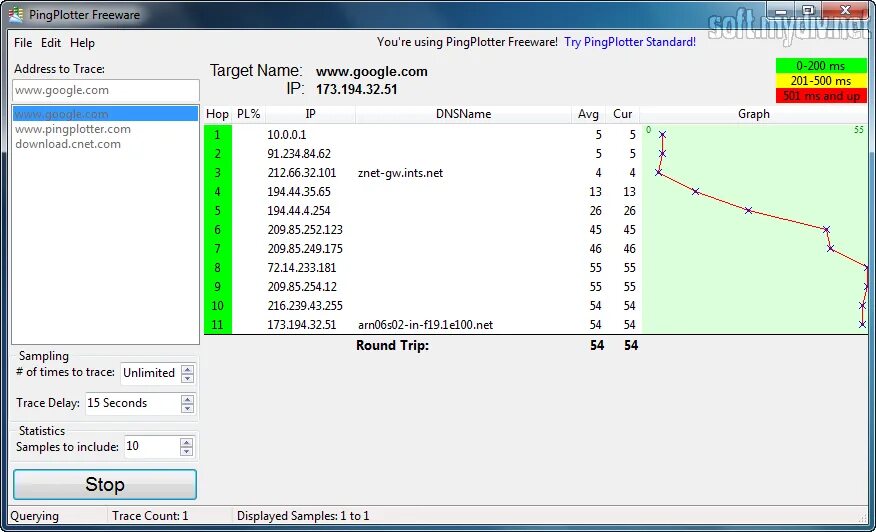The image size is (876, 532).
Task: Increase number of times to trace
Action: [188, 369]
